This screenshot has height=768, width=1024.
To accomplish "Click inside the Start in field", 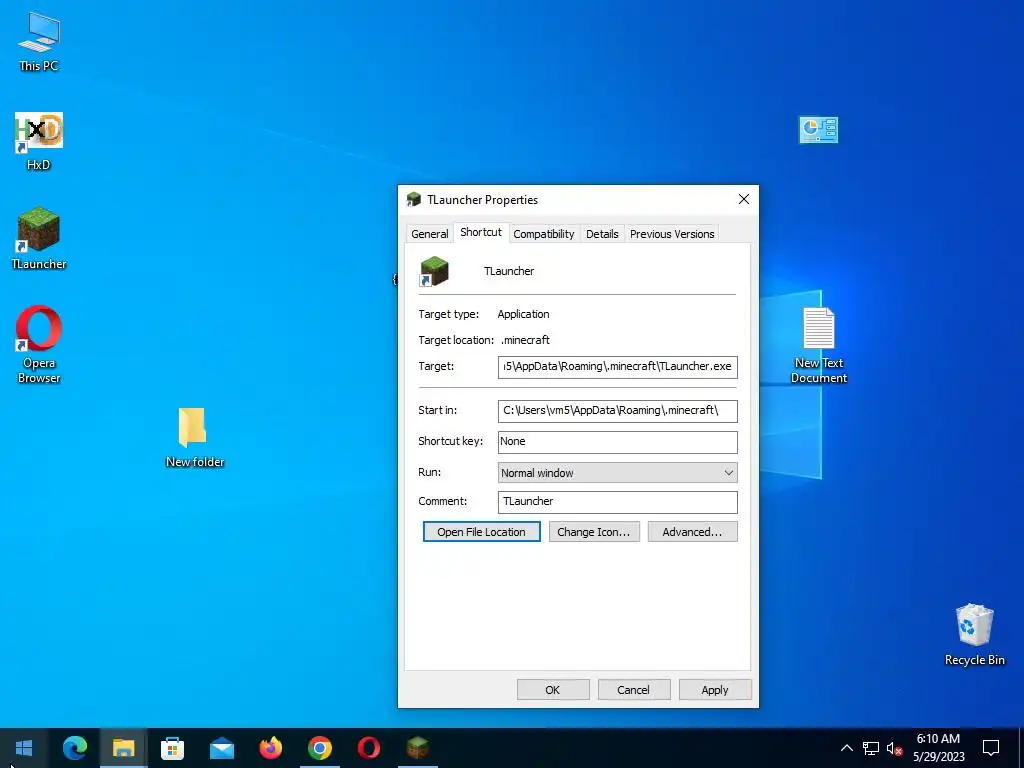I will click(617, 411).
